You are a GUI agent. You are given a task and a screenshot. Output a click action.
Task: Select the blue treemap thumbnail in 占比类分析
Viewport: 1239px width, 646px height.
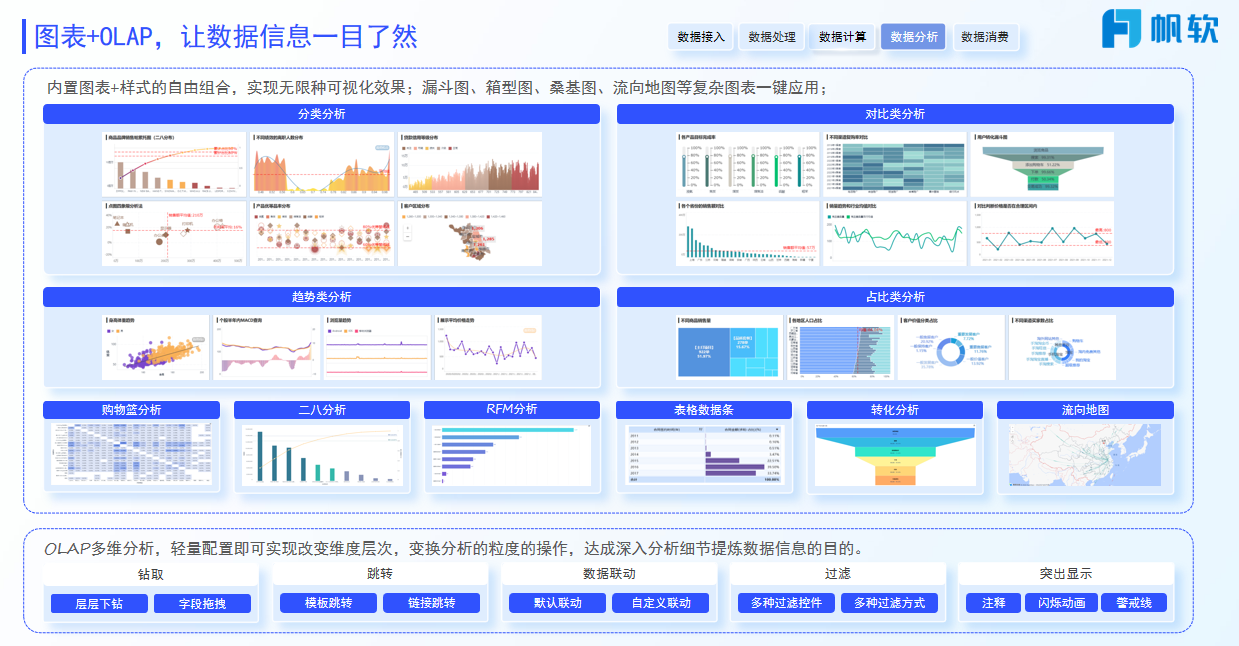click(x=729, y=347)
